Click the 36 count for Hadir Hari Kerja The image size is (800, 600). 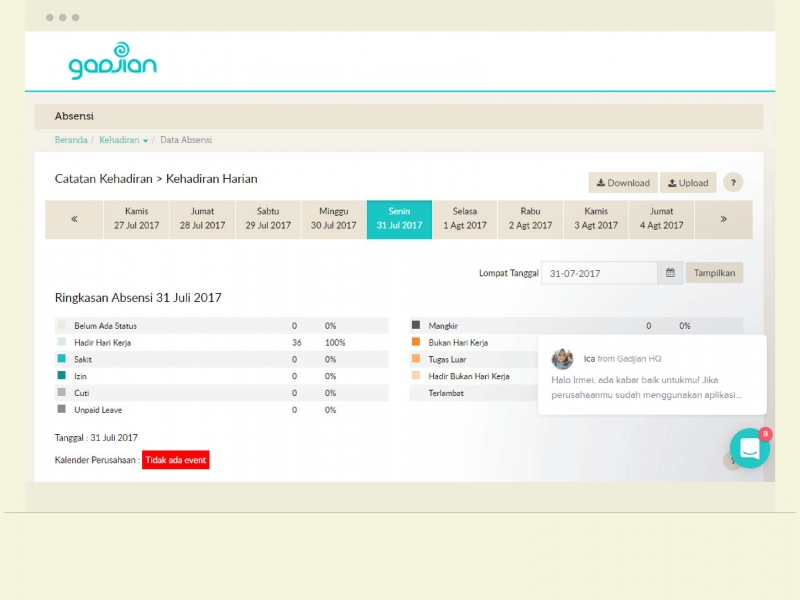tap(296, 343)
